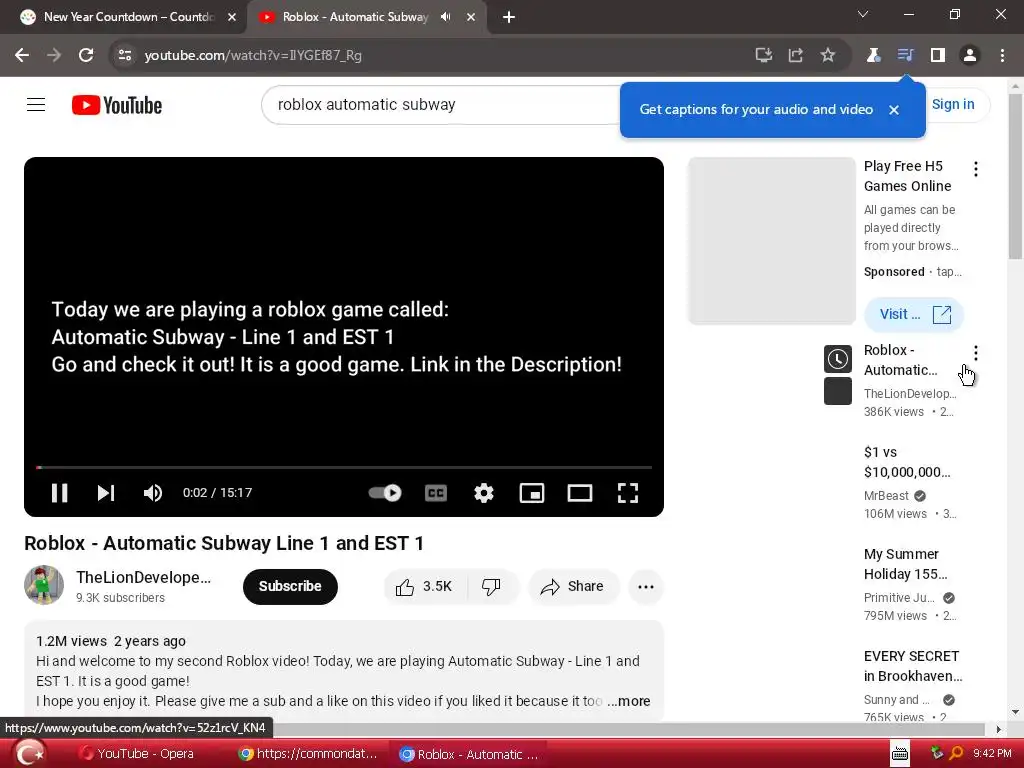Share the video
The height and width of the screenshot is (768, 1024).
[573, 586]
